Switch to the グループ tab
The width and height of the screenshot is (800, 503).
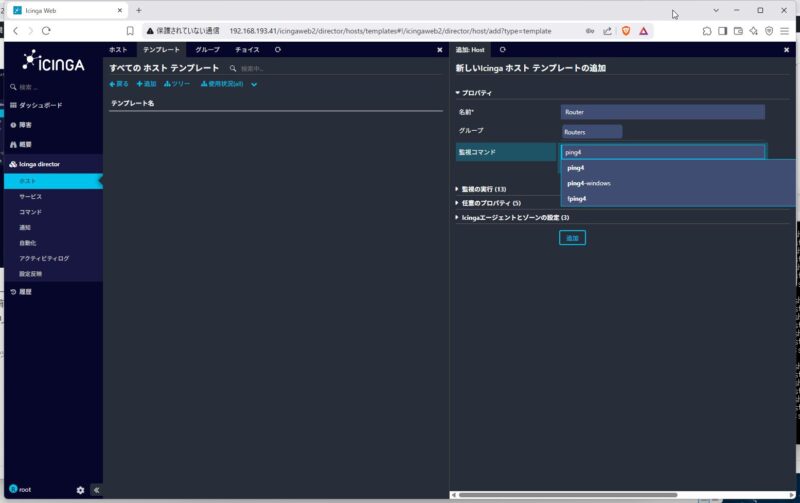(207, 49)
